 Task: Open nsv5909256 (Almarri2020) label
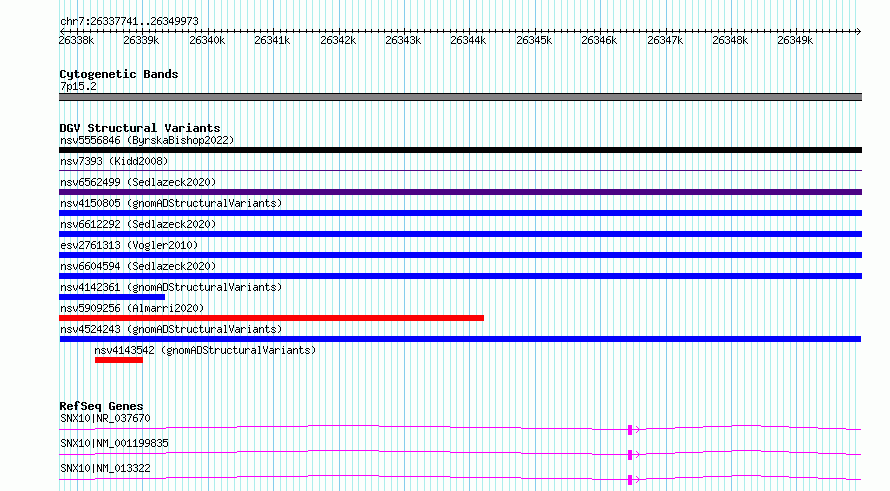(132, 308)
